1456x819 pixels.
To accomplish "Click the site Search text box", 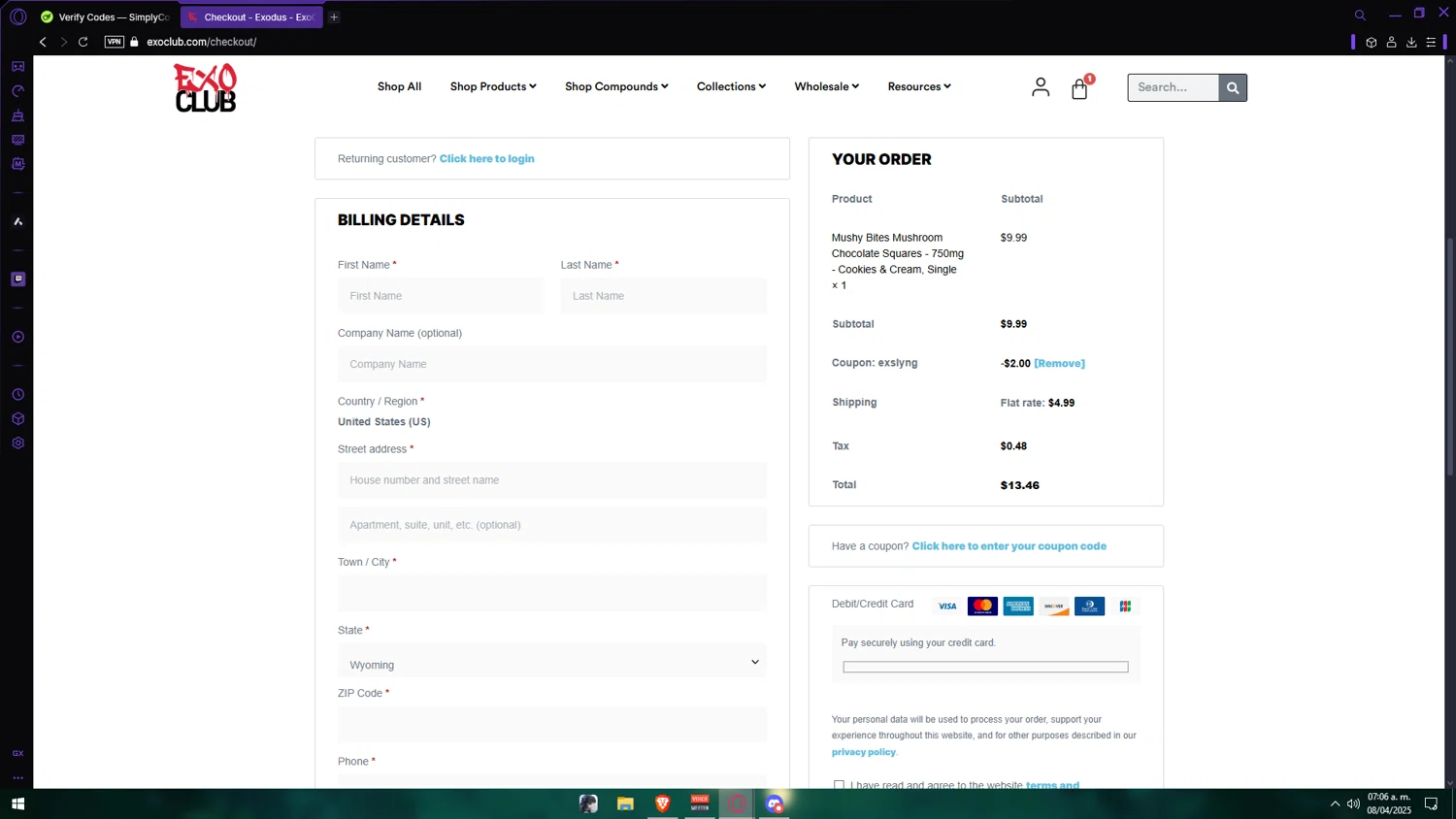I will click(1173, 87).
